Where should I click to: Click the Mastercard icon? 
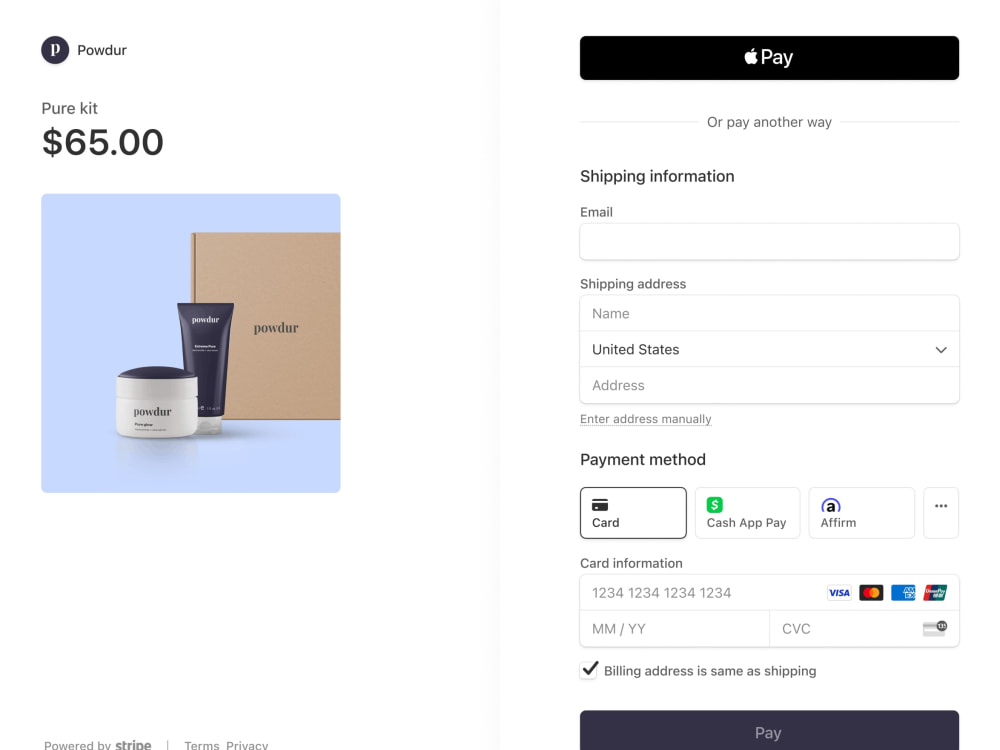871,592
